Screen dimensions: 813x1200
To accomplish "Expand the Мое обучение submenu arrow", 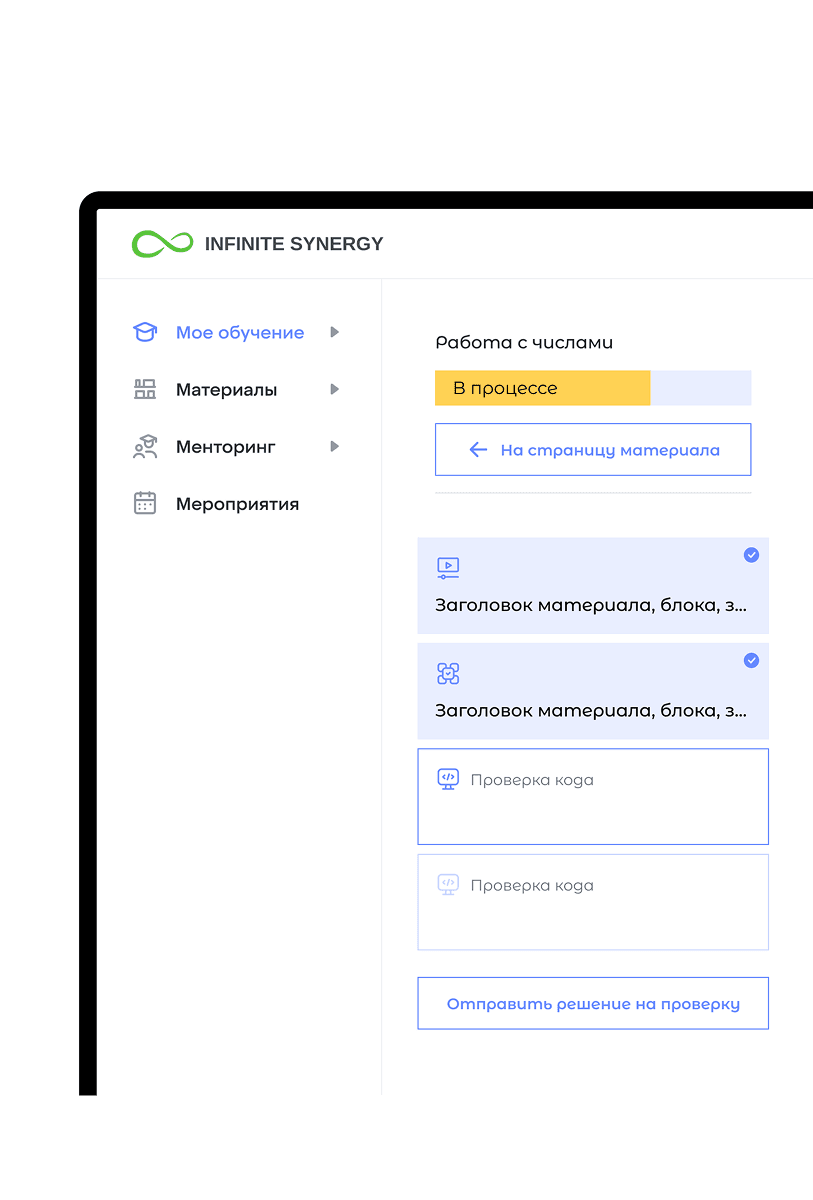I will [335, 333].
